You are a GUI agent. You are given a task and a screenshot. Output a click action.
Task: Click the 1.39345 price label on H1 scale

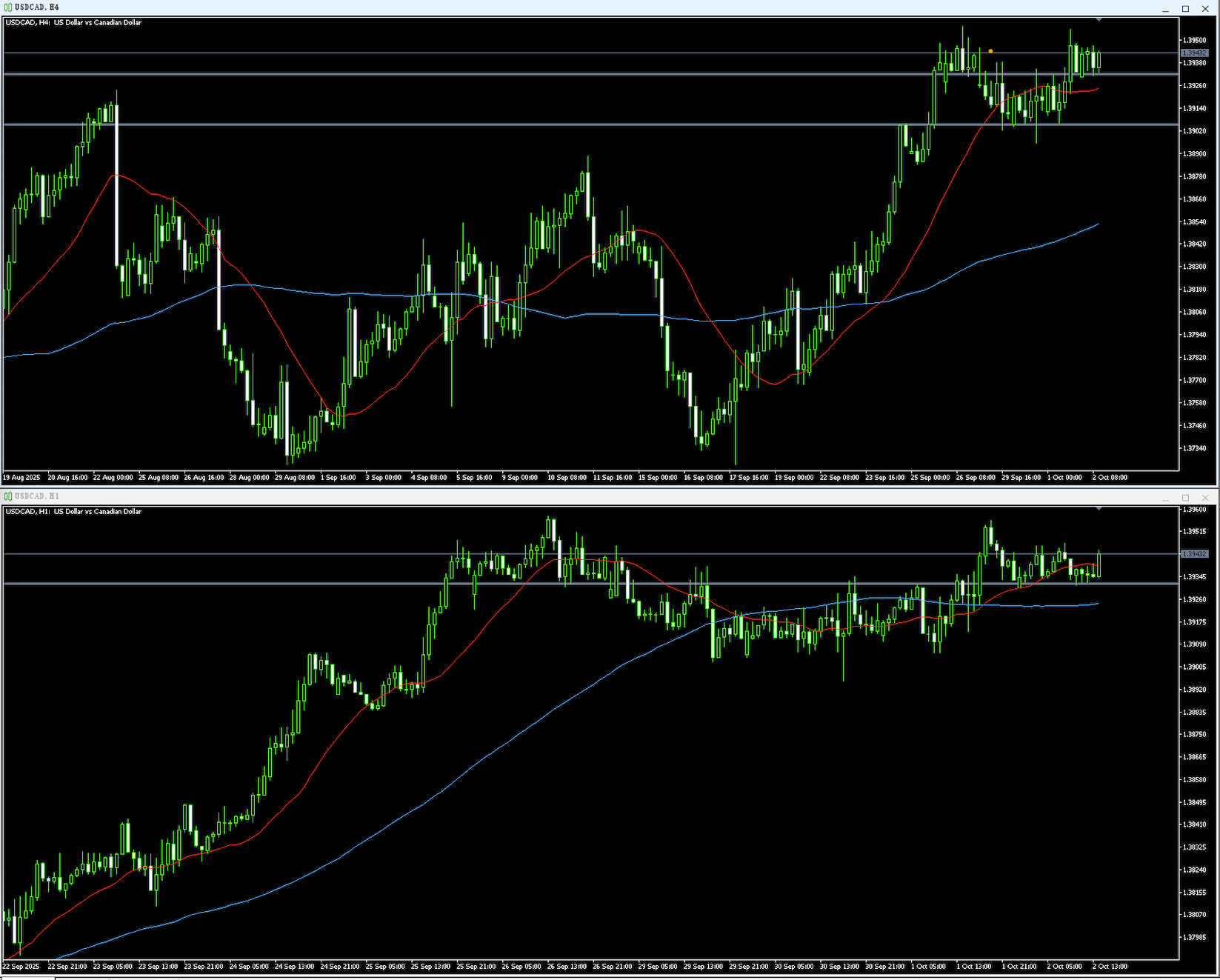pos(1195,577)
